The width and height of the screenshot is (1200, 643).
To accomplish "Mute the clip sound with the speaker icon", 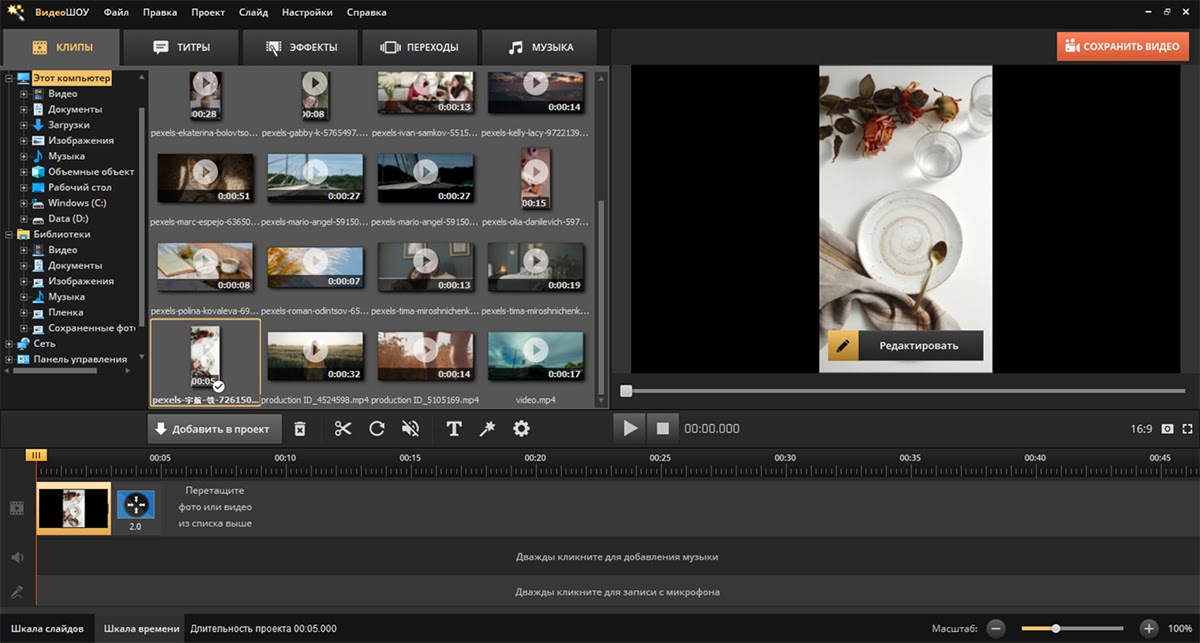I will [x=410, y=429].
